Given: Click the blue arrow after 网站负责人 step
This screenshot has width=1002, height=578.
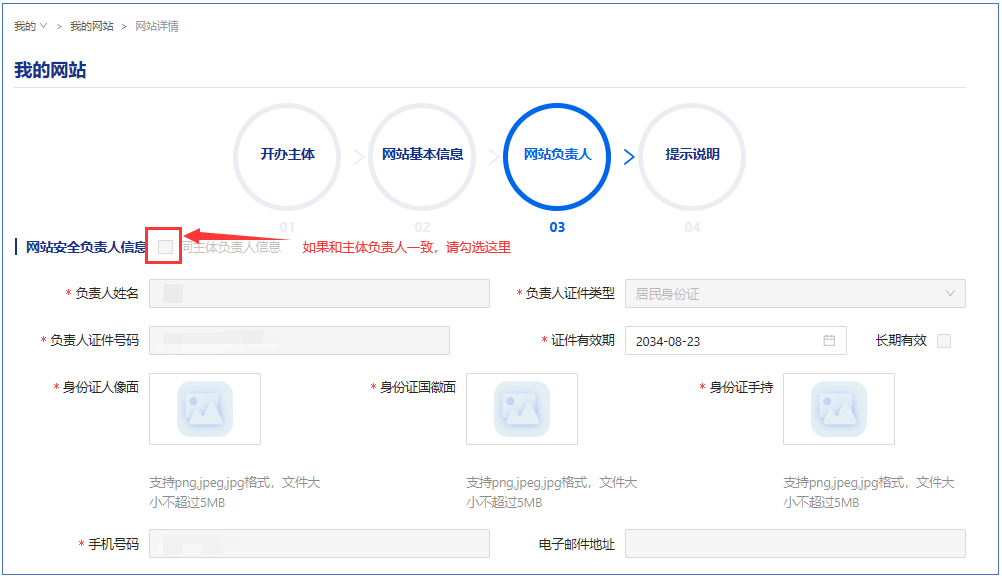Looking at the screenshot, I should (x=629, y=157).
